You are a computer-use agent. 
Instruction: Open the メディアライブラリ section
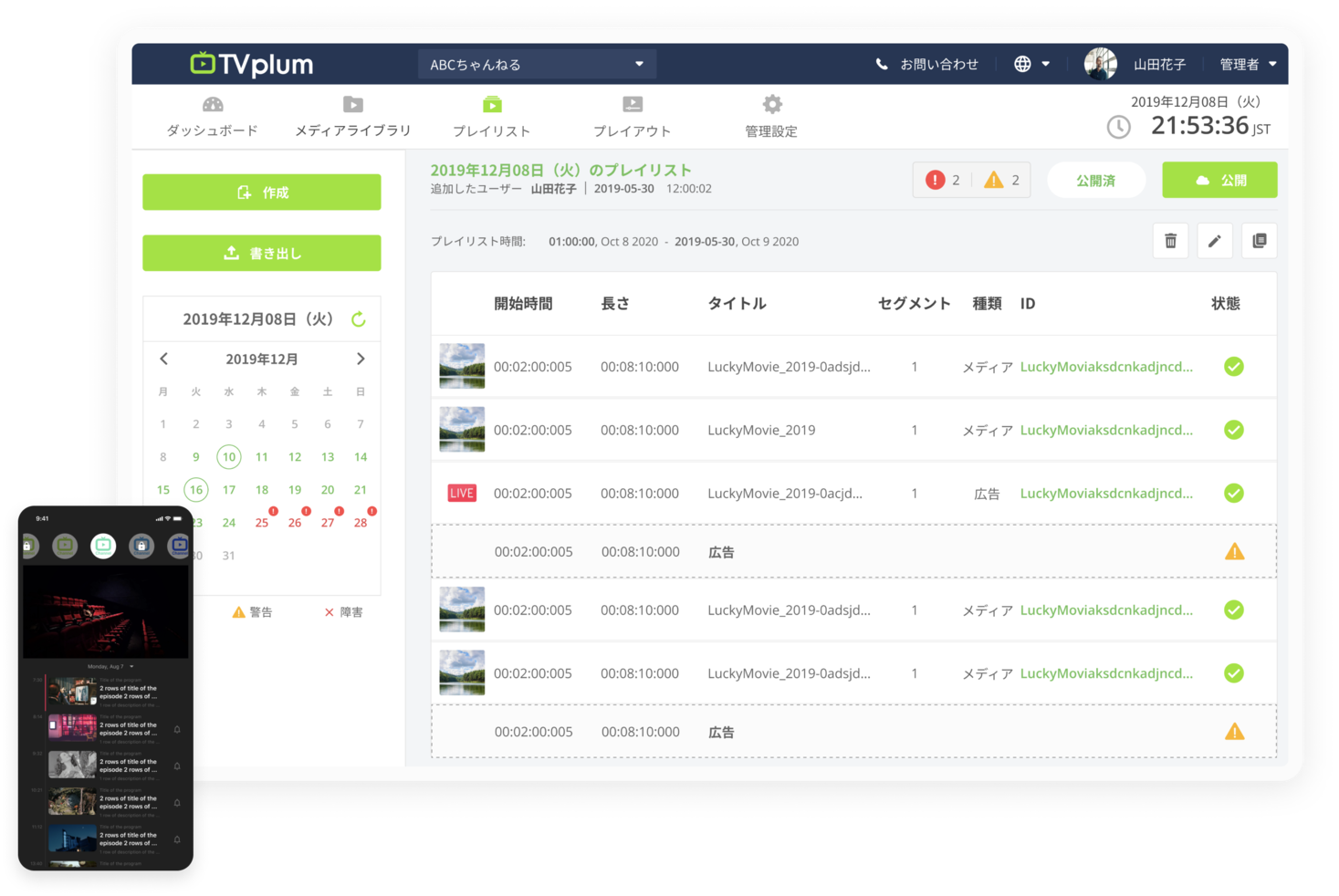(352, 116)
